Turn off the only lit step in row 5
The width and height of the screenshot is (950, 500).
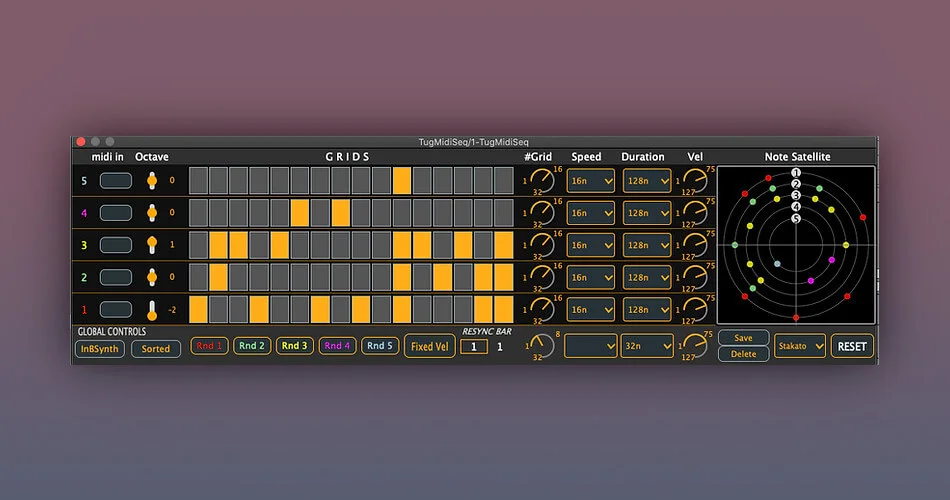point(402,181)
